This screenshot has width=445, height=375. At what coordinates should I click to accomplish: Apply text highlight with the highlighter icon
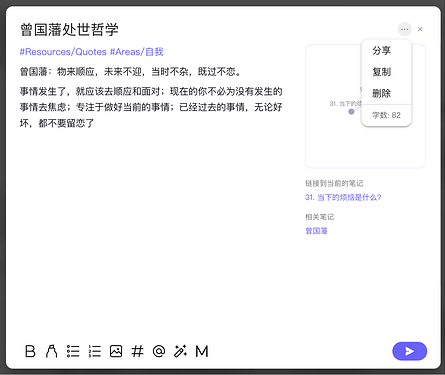[51, 351]
